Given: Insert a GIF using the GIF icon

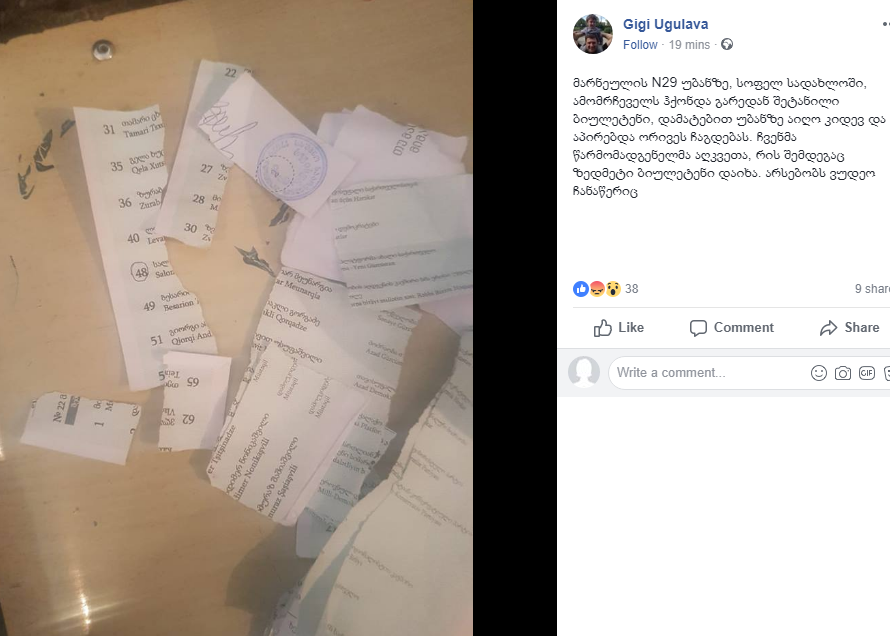Looking at the screenshot, I should 867,373.
